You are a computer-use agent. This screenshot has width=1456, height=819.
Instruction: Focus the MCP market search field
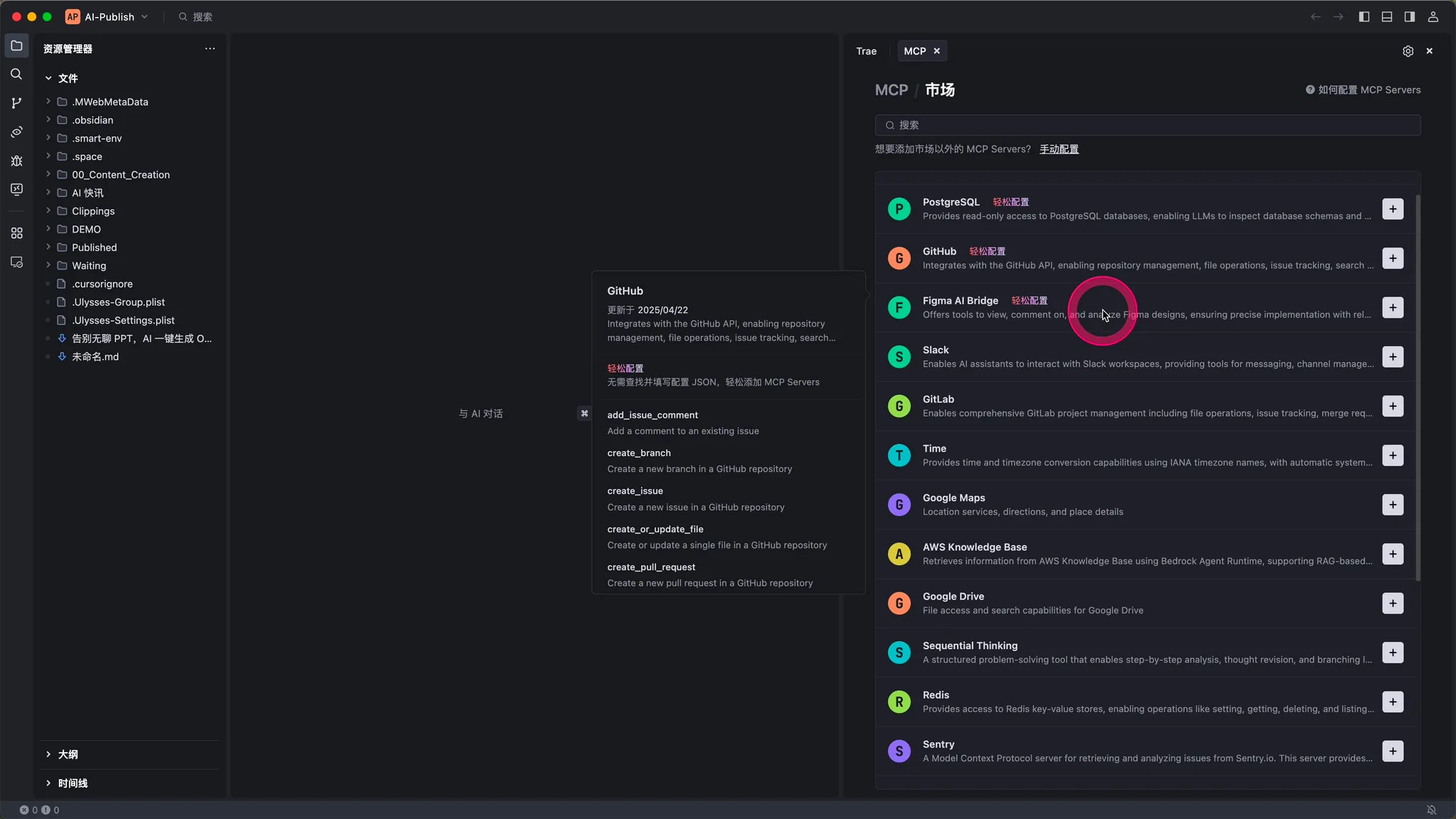tap(1147, 125)
